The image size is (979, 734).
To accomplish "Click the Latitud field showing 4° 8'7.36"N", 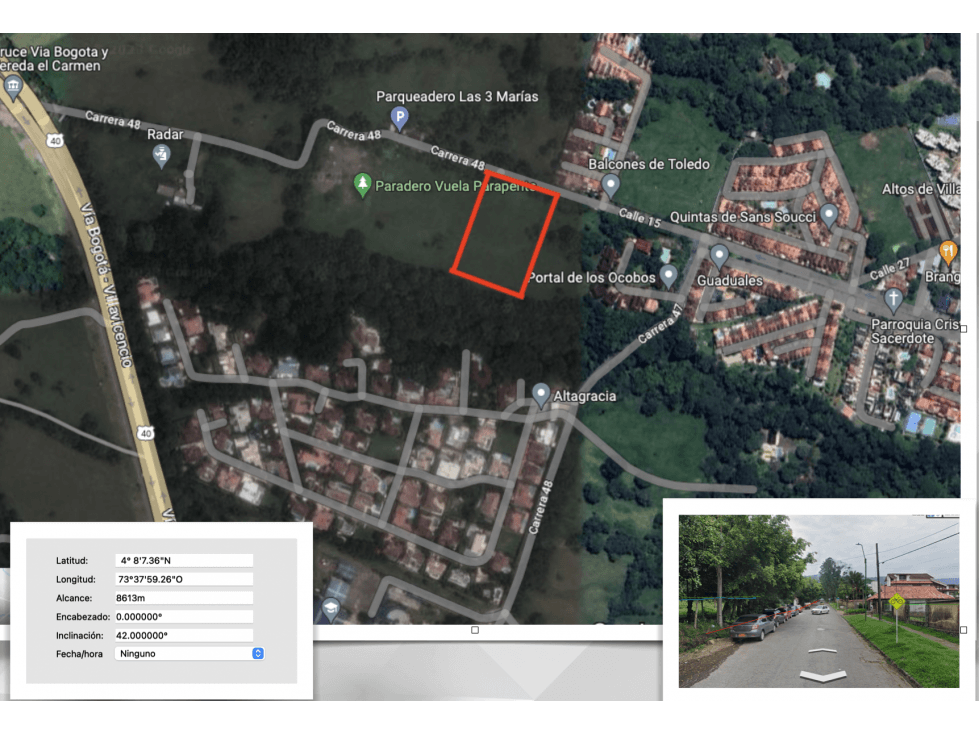I will [x=184, y=560].
